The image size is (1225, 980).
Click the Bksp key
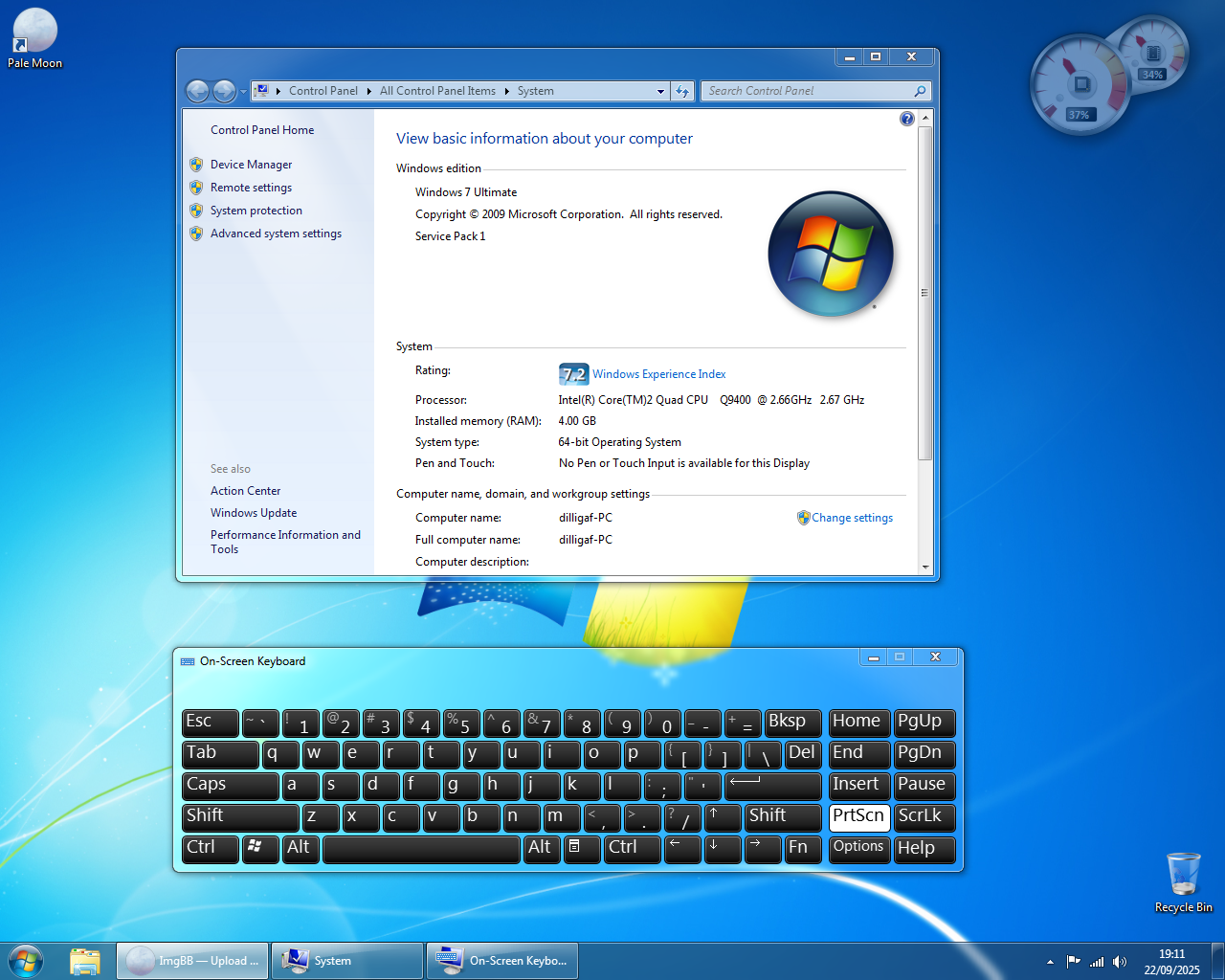(793, 723)
